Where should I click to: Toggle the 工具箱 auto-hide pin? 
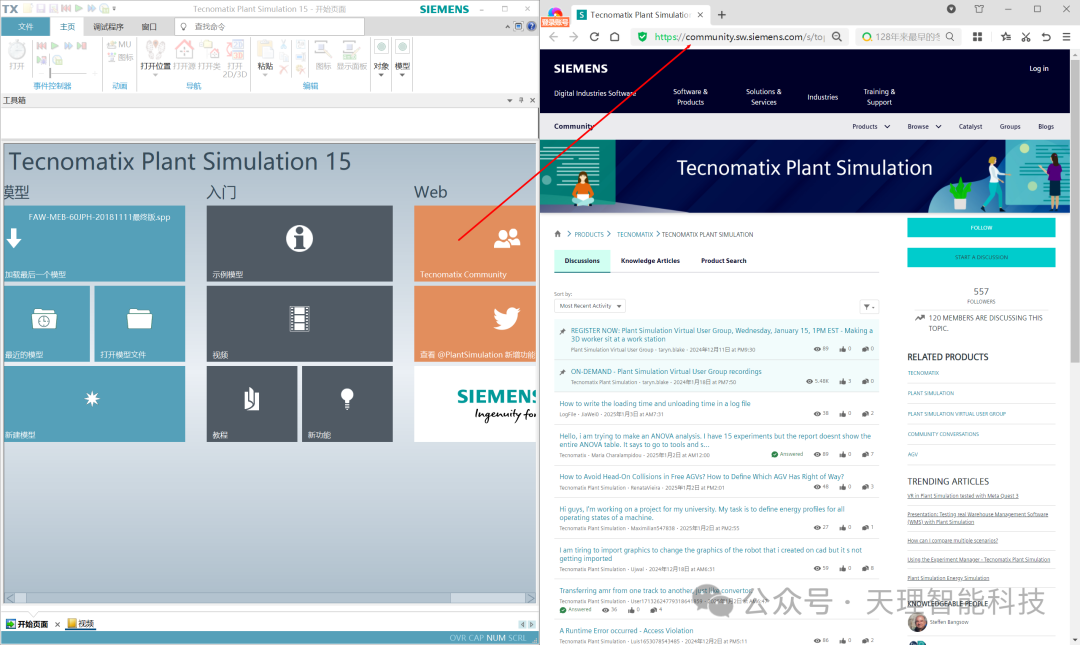[521, 100]
